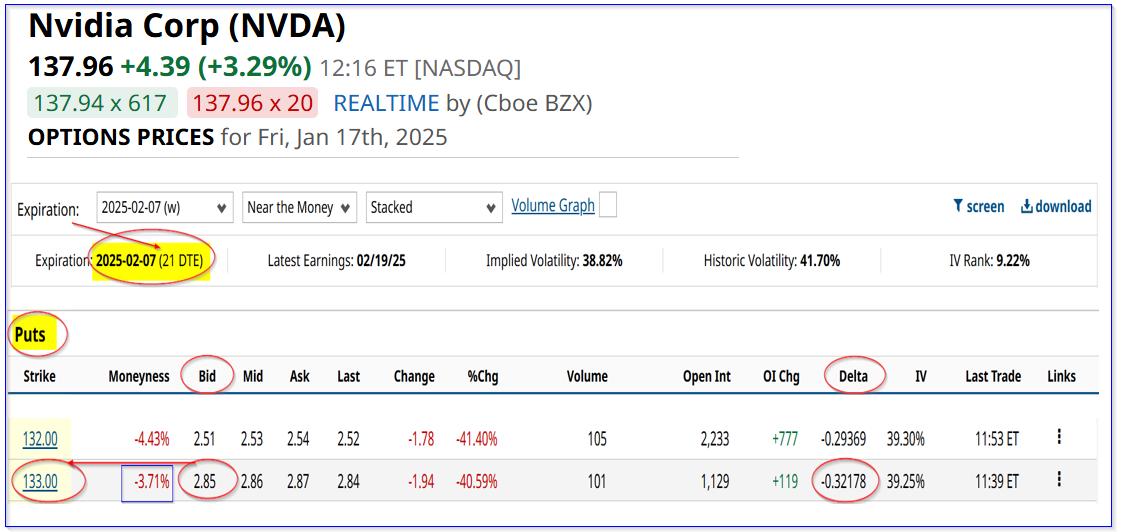The image size is (1123, 532).
Task: Sort by the Last Trade column header
Action: point(993,376)
